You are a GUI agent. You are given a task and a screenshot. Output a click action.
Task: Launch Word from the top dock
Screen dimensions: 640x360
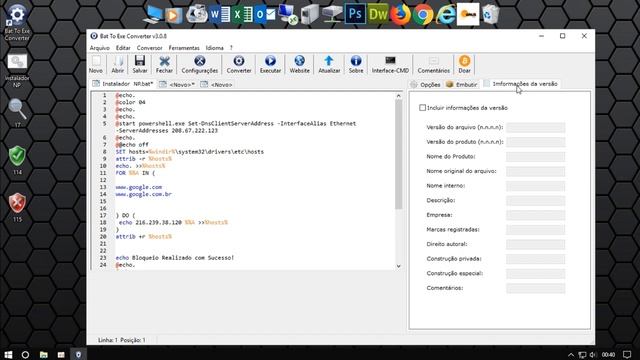tap(220, 14)
